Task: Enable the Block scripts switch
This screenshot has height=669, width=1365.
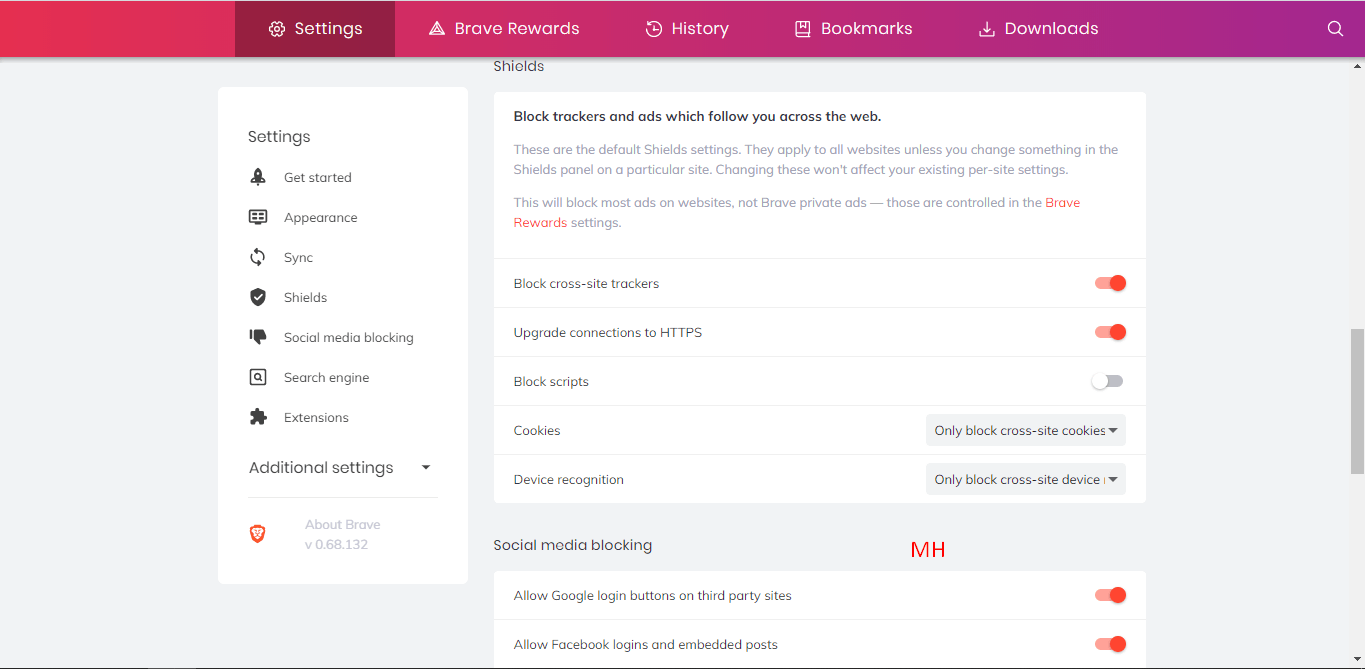Action: [1108, 381]
